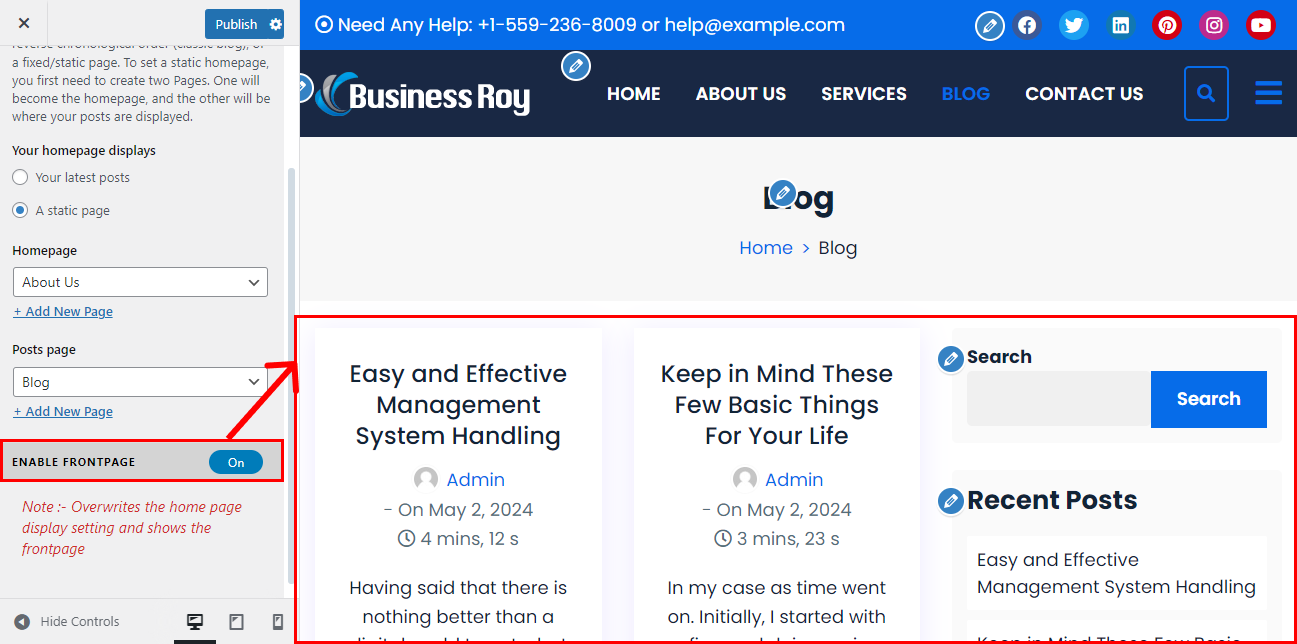Select 'A static page' radio option
Image resolution: width=1297 pixels, height=644 pixels.
click(20, 211)
